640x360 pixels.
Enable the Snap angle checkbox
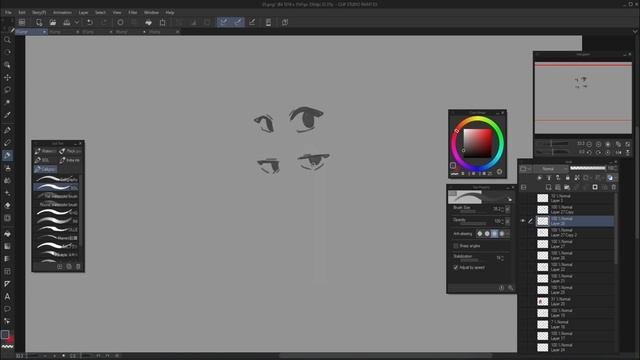point(456,246)
